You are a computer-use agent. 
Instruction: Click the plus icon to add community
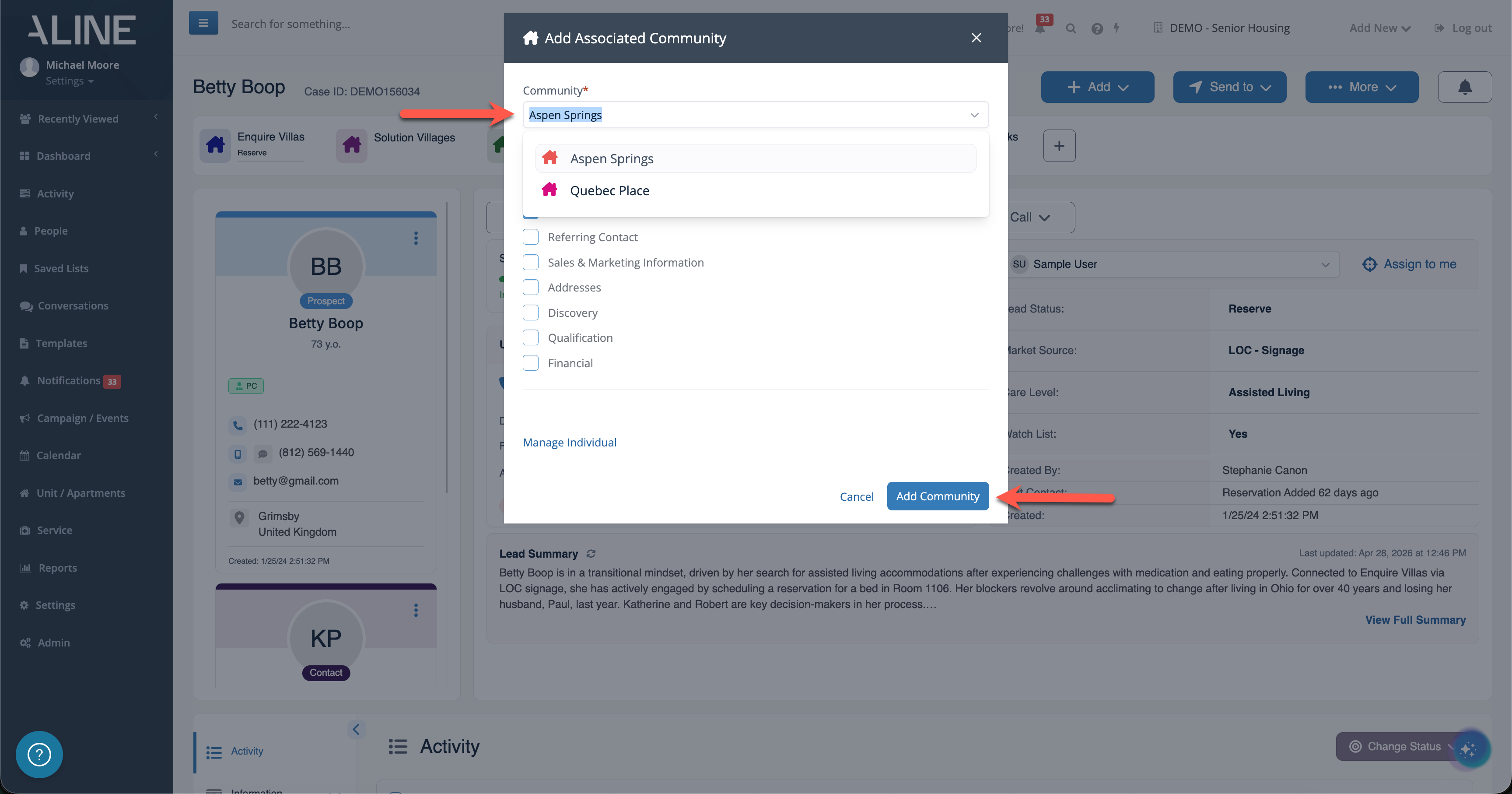1060,146
